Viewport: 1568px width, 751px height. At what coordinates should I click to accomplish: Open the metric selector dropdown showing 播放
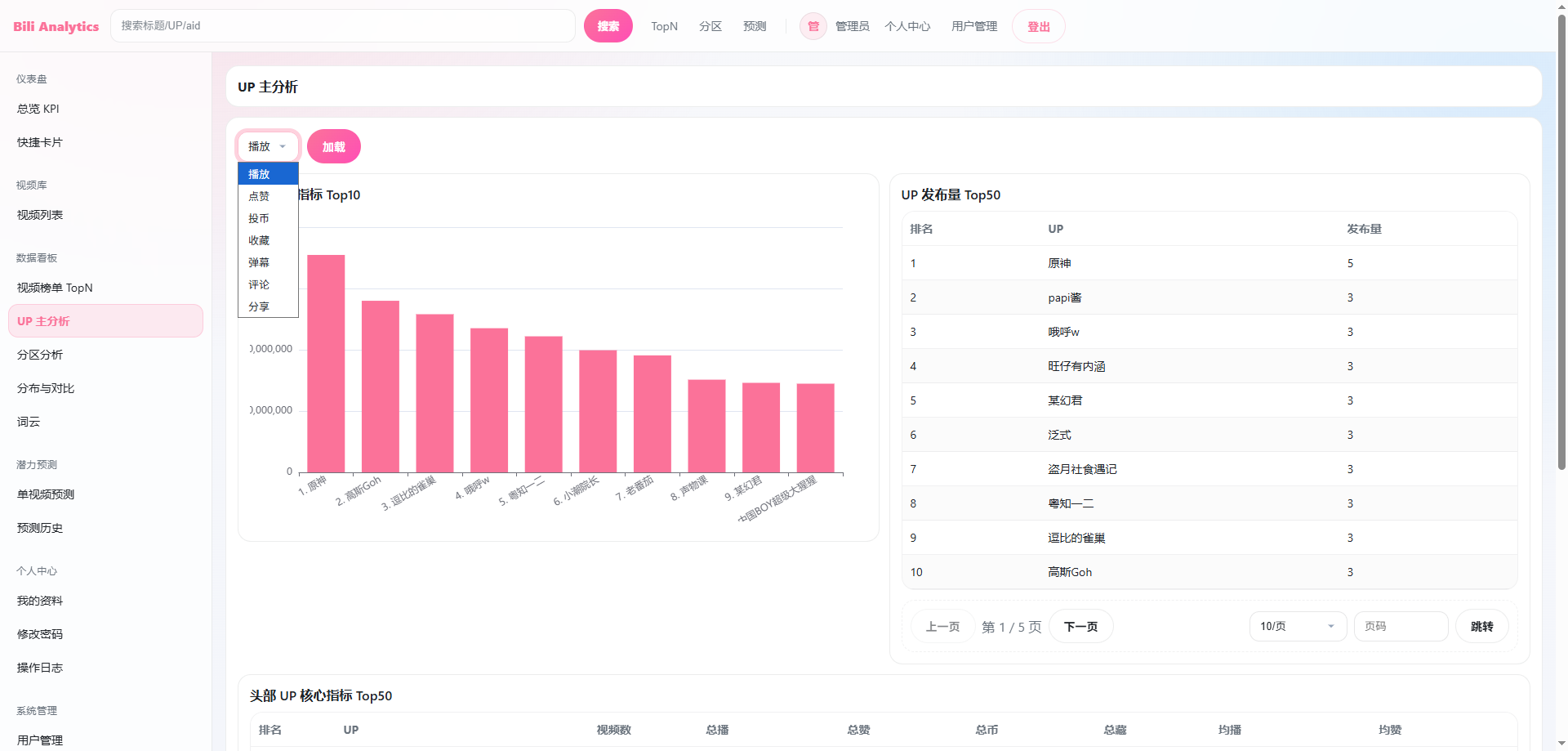(x=268, y=146)
